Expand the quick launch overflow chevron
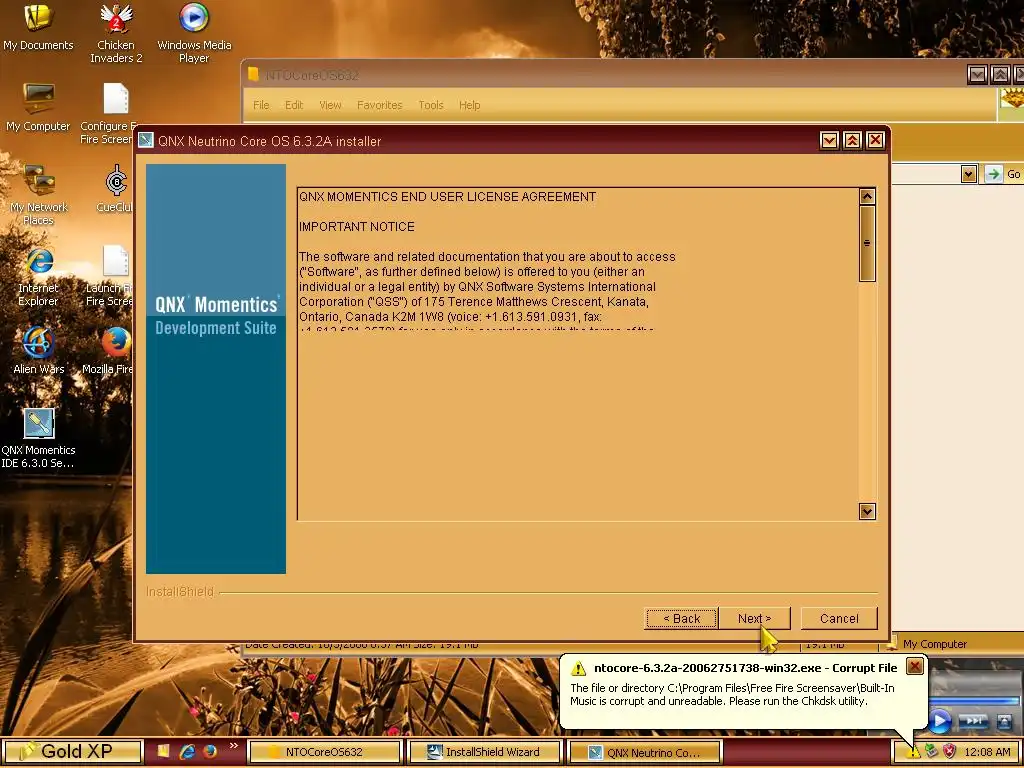The width and height of the screenshot is (1024, 768). tap(234, 746)
